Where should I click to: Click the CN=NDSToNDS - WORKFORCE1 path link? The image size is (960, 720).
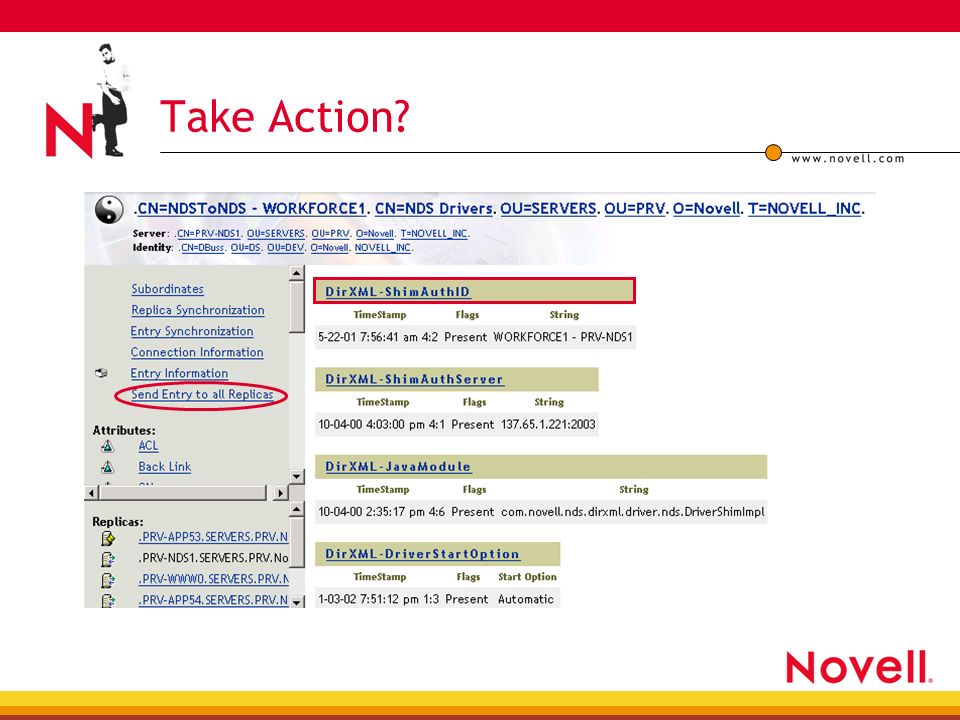click(x=251, y=209)
